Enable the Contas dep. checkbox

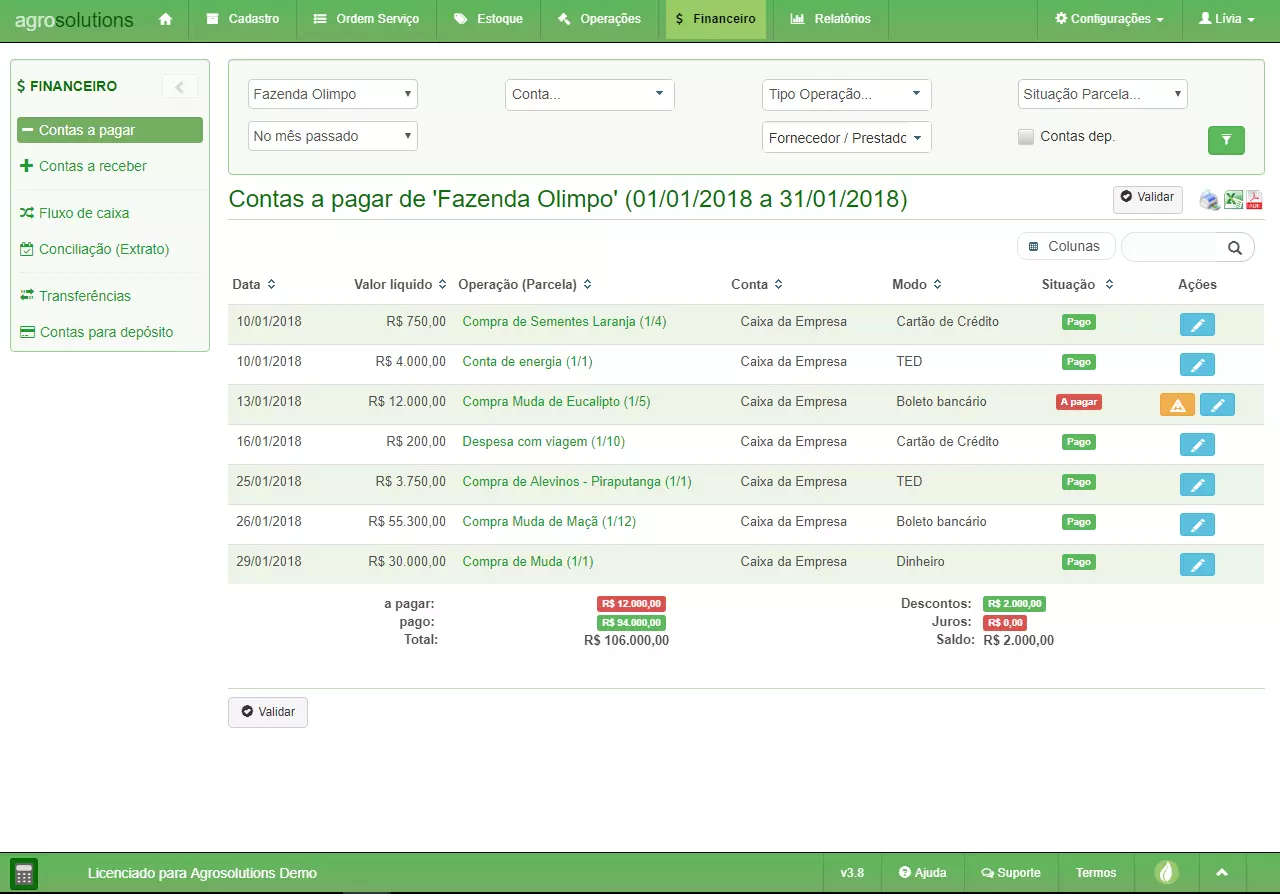pyautogui.click(x=1026, y=137)
